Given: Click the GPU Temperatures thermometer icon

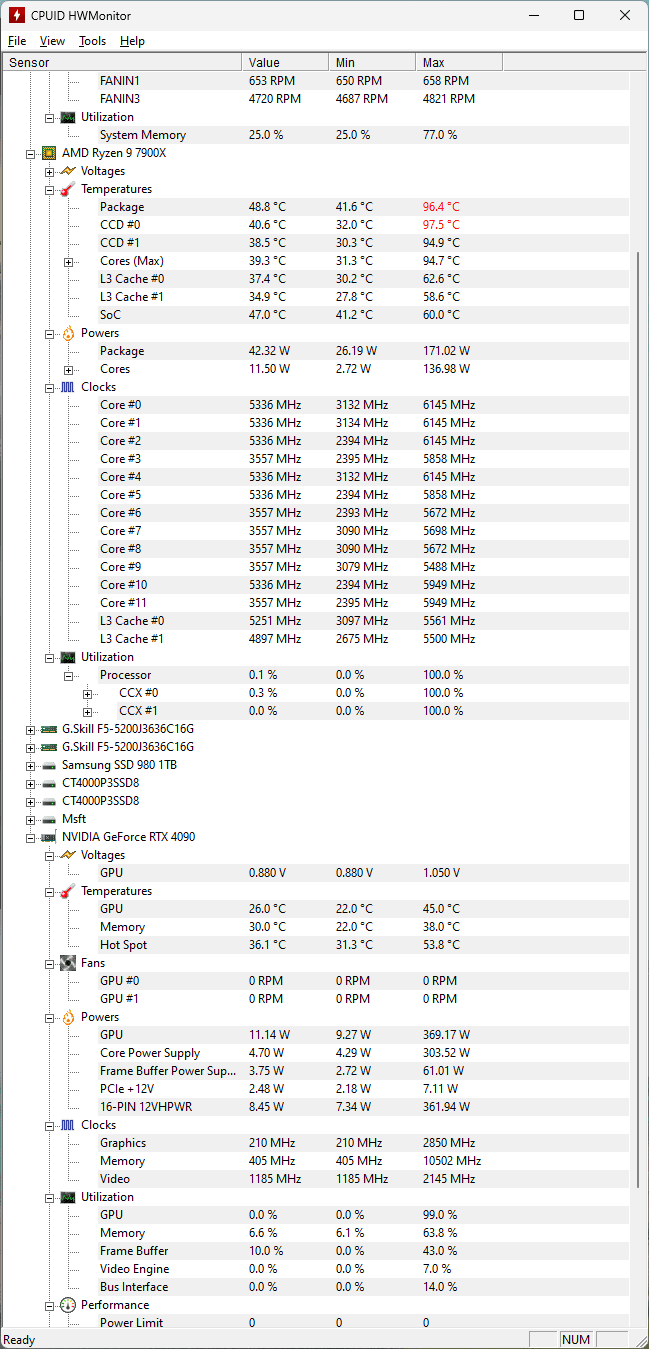Looking at the screenshot, I should pyautogui.click(x=67, y=891).
